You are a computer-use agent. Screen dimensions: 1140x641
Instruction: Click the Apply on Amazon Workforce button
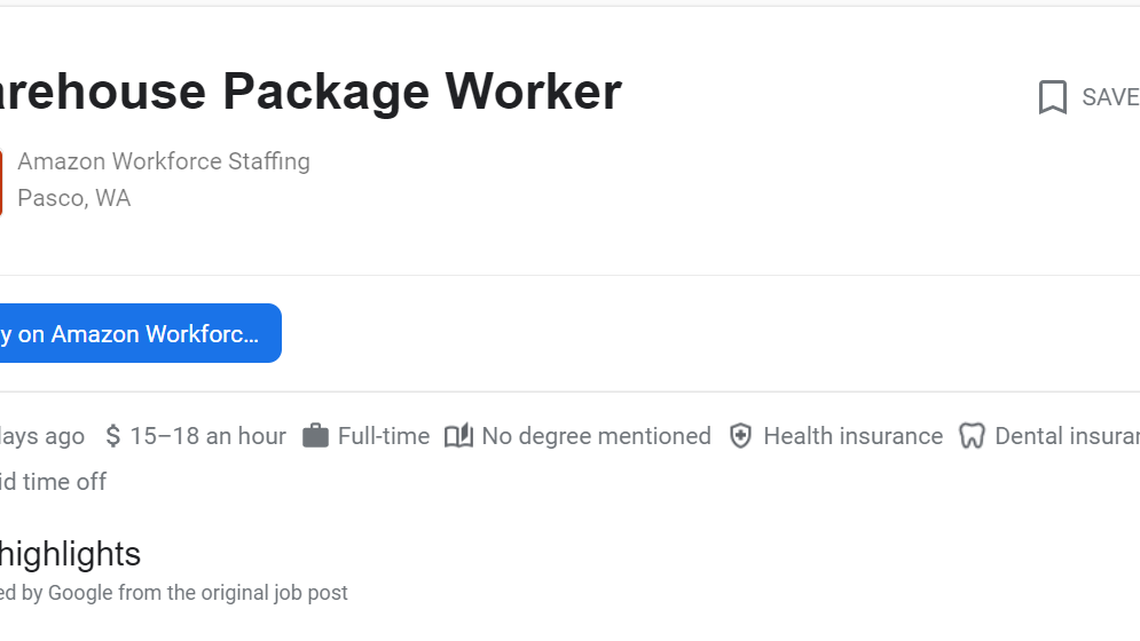[x=130, y=333]
